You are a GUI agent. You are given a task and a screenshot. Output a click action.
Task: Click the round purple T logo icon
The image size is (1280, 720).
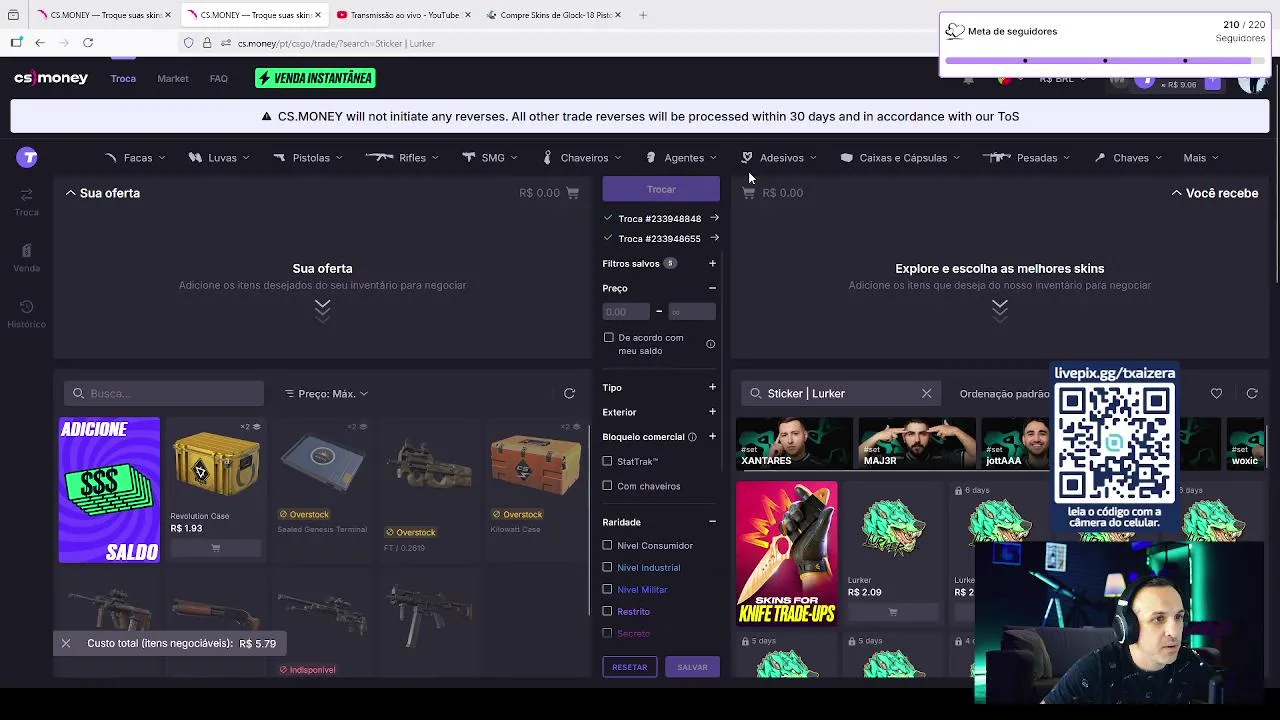[x=27, y=157]
